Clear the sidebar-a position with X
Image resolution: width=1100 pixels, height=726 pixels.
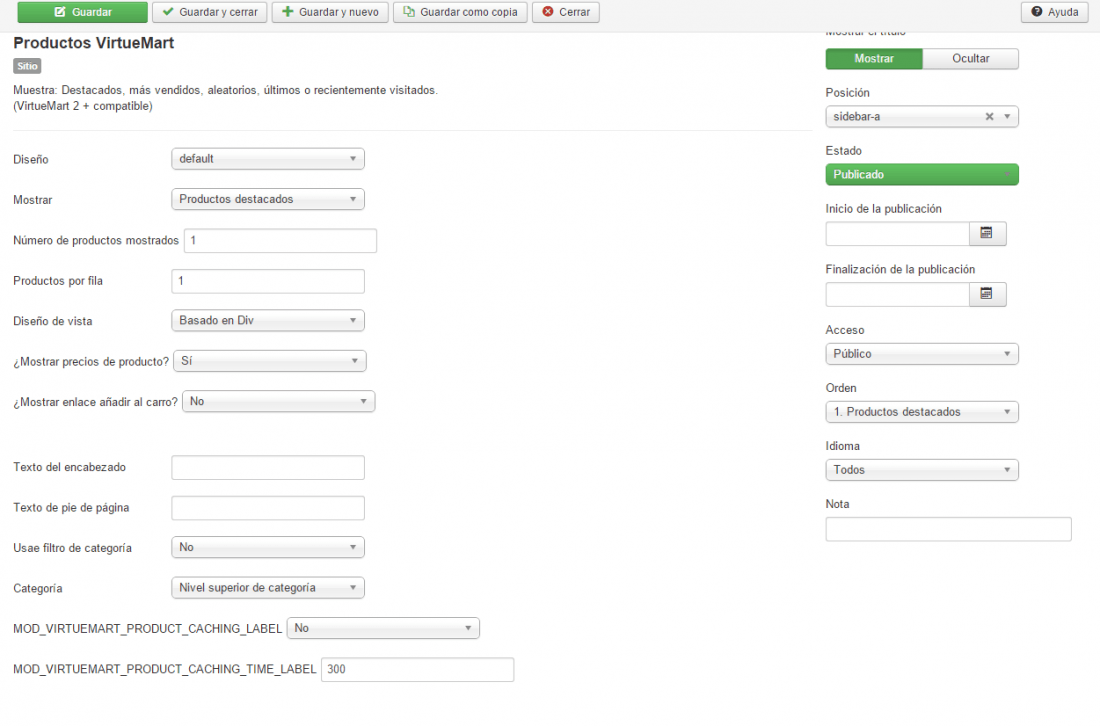pyautogui.click(x=989, y=116)
